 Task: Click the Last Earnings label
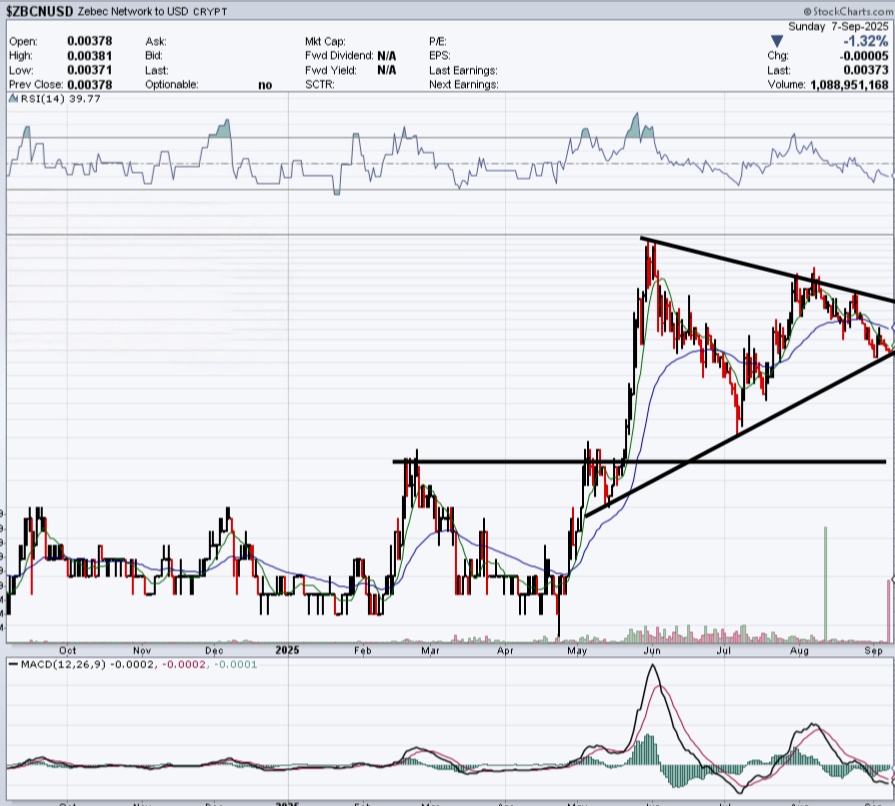pos(463,70)
